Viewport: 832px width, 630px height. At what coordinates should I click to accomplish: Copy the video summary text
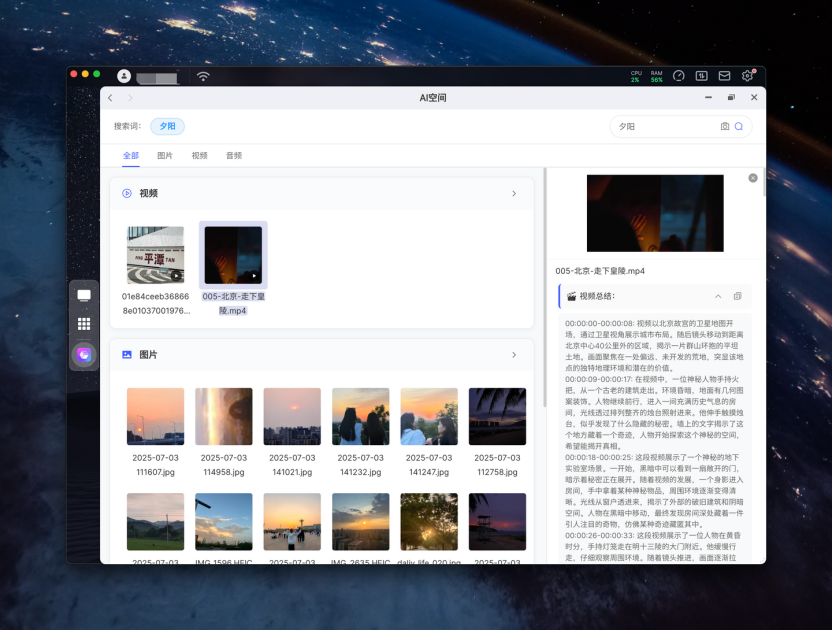pos(737,296)
